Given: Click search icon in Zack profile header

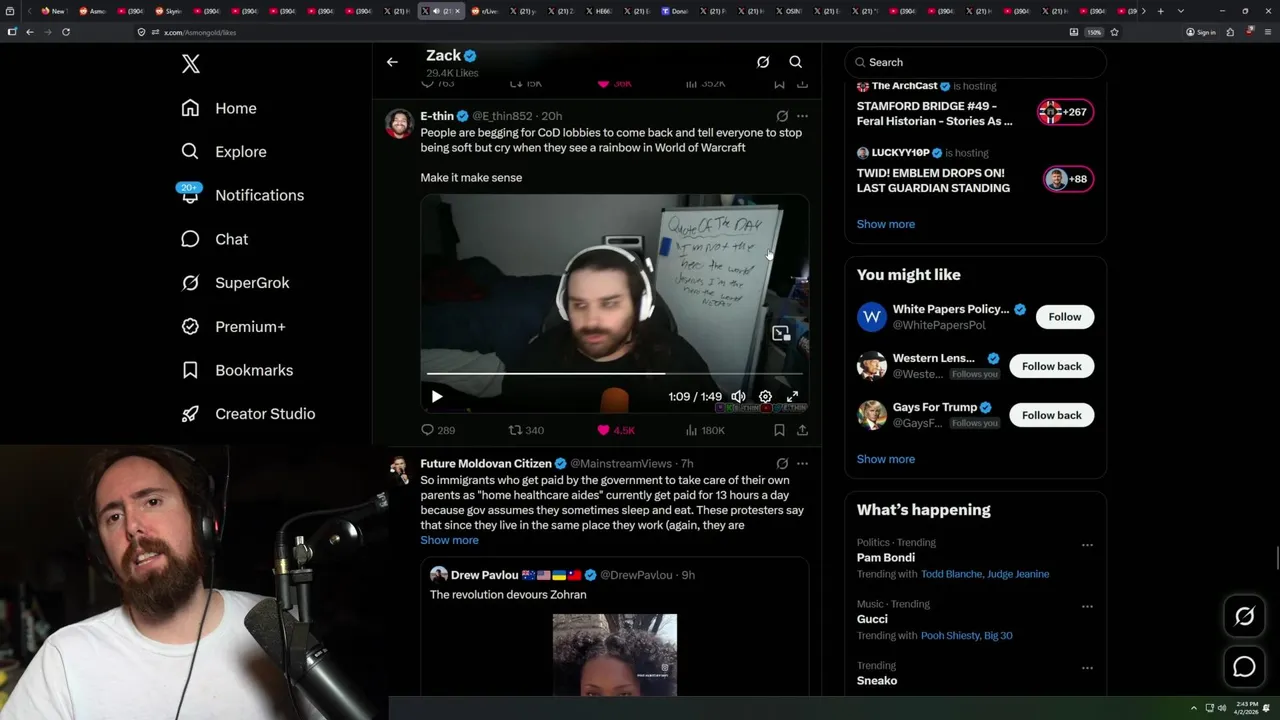Looking at the screenshot, I should (796, 62).
